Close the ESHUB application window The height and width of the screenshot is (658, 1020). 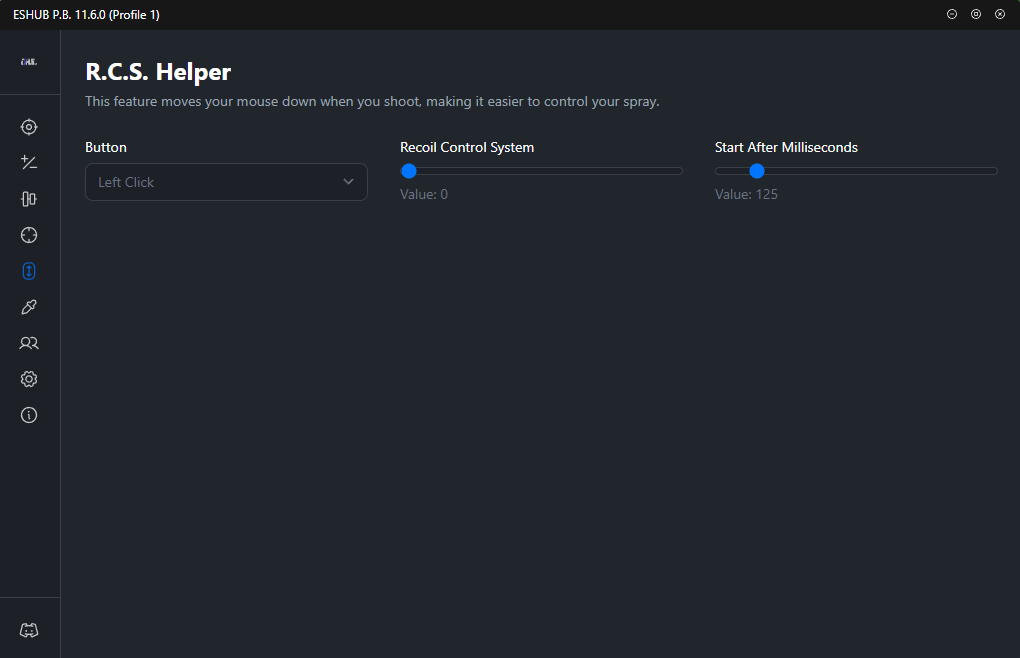1000,14
